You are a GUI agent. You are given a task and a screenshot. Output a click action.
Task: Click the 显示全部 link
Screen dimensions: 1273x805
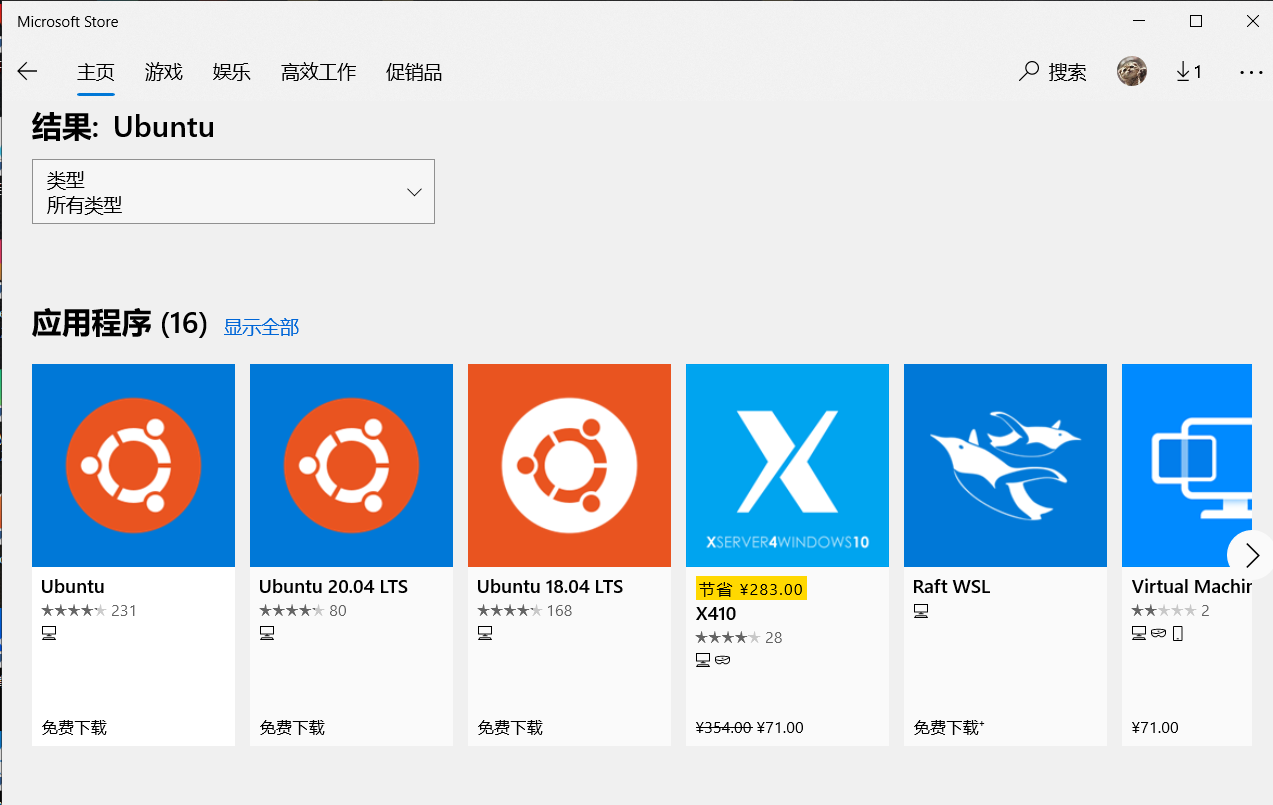(x=261, y=326)
